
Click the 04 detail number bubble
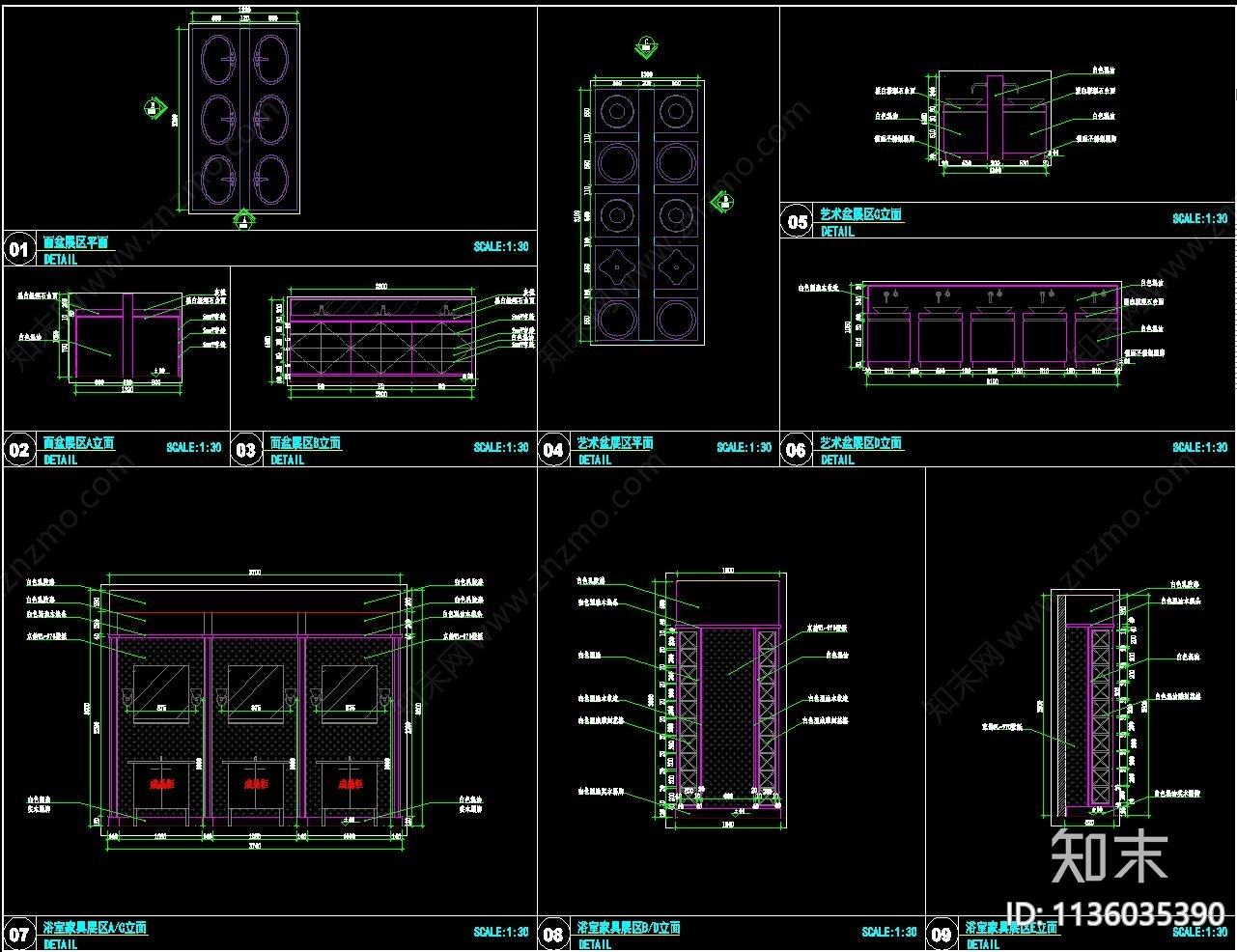pyautogui.click(x=553, y=450)
